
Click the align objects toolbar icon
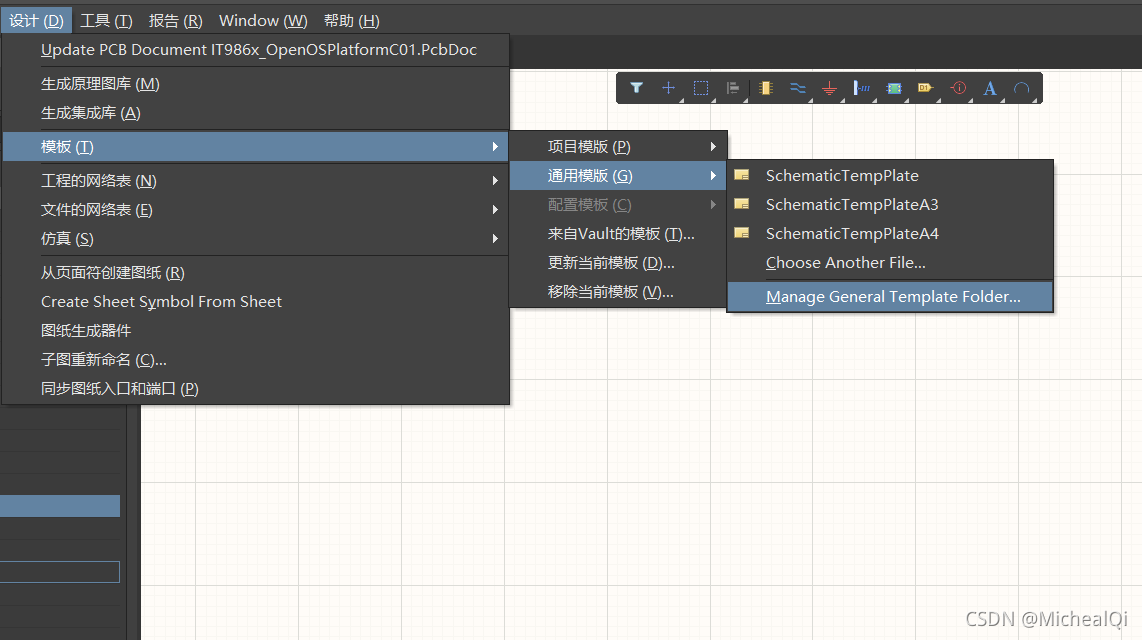(733, 88)
